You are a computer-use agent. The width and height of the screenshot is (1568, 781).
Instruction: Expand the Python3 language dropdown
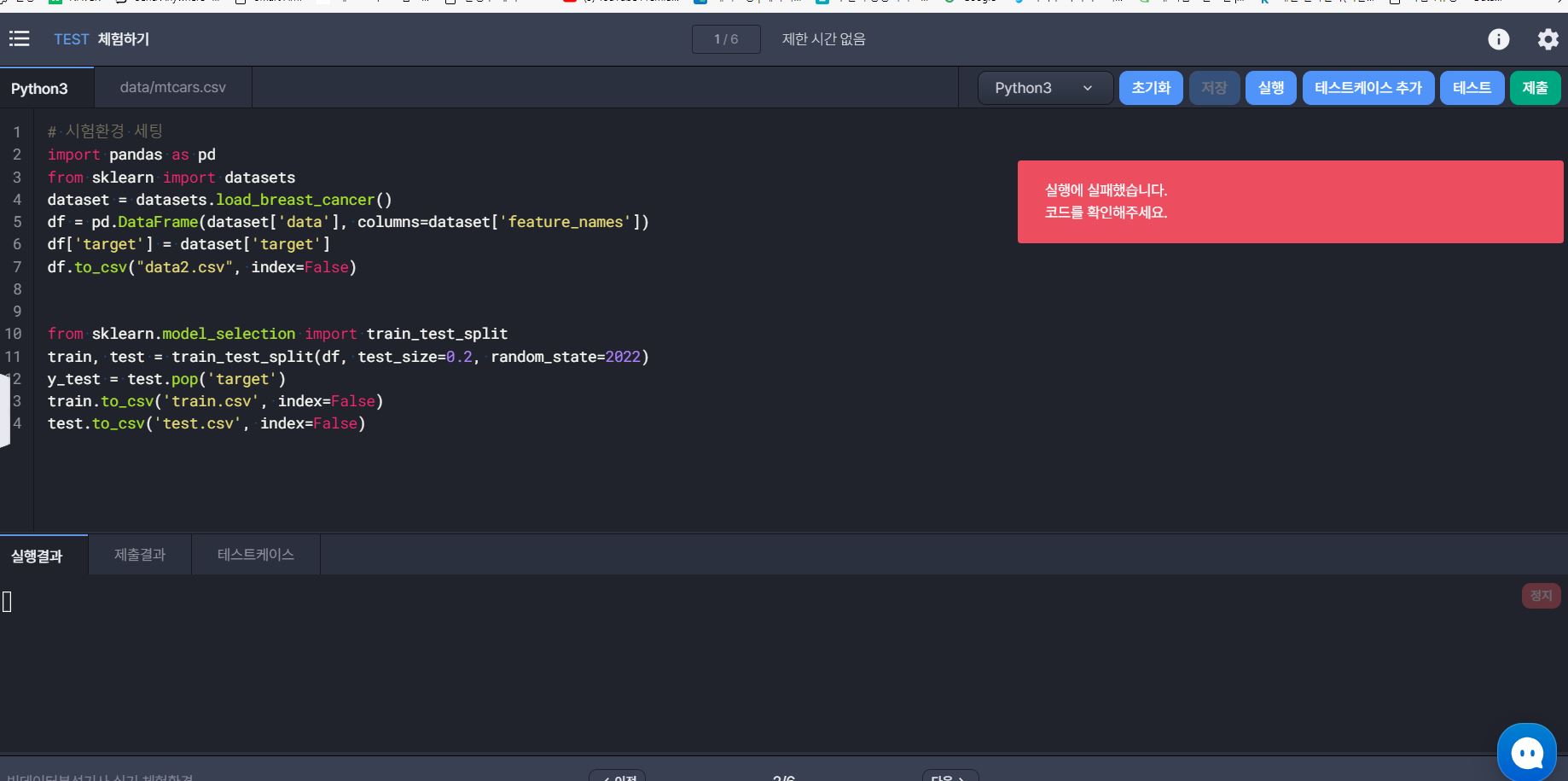[x=1044, y=88]
